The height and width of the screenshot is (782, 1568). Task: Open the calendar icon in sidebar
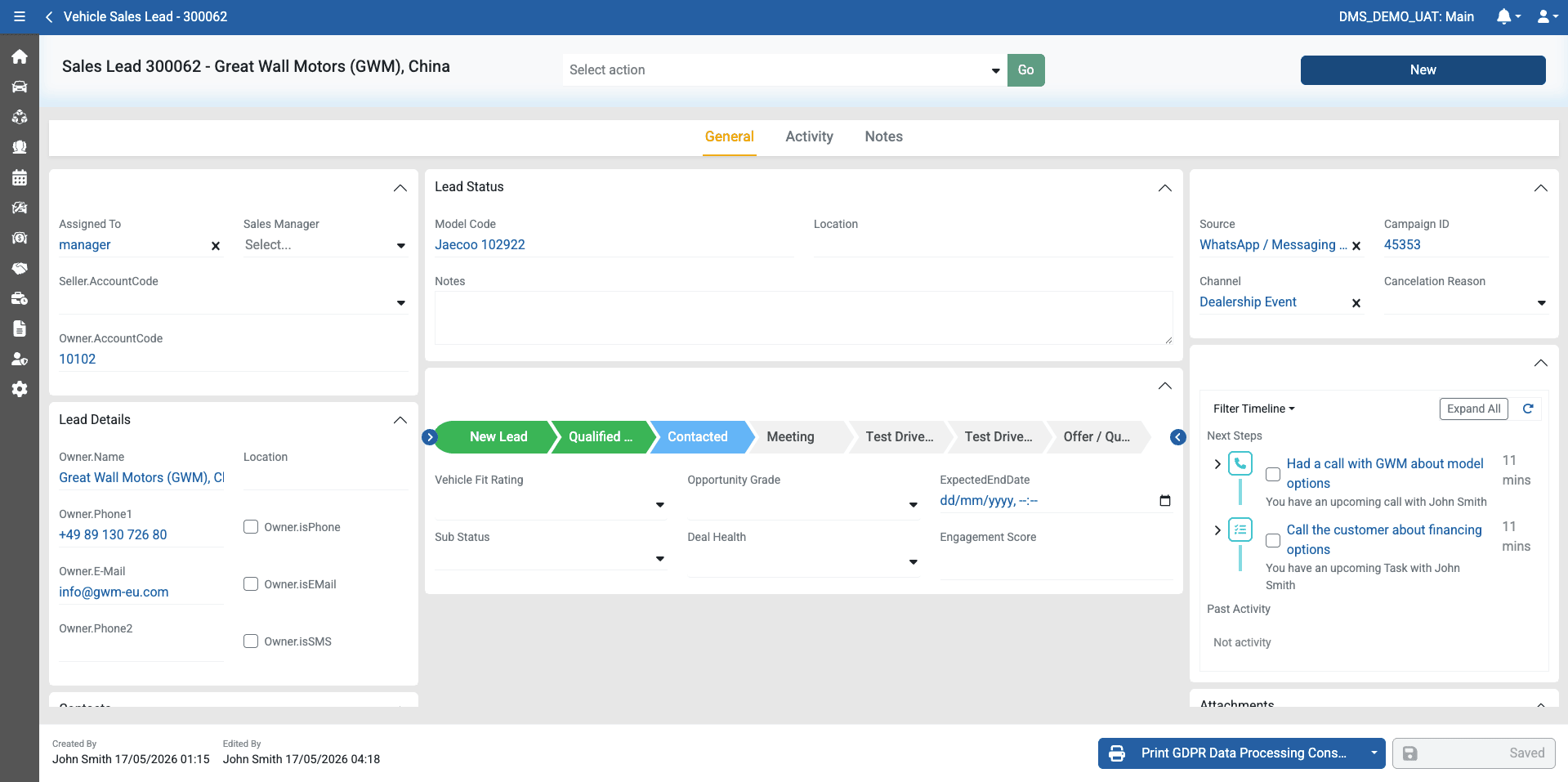20,177
